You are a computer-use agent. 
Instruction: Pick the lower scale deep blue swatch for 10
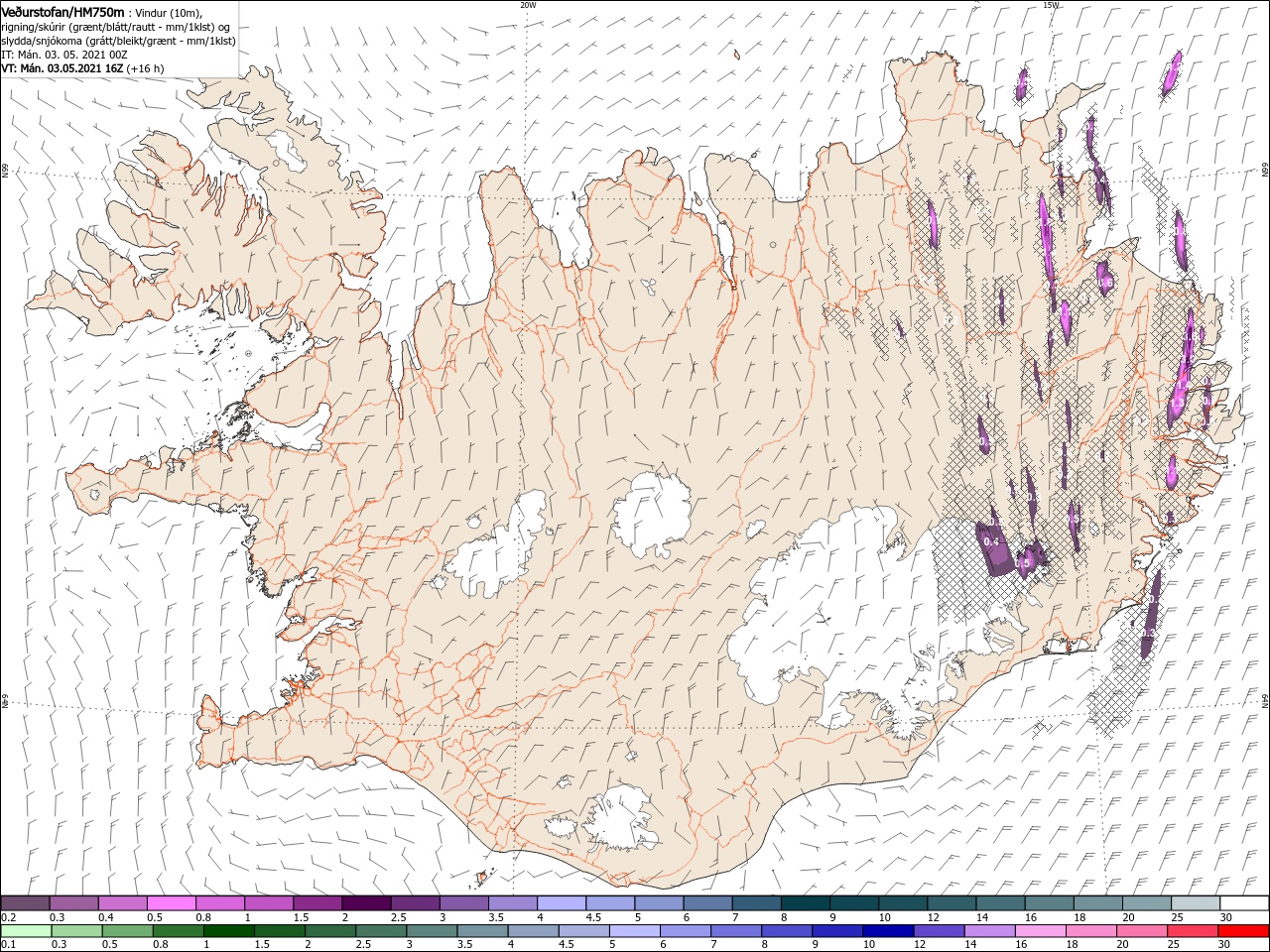tap(889, 931)
